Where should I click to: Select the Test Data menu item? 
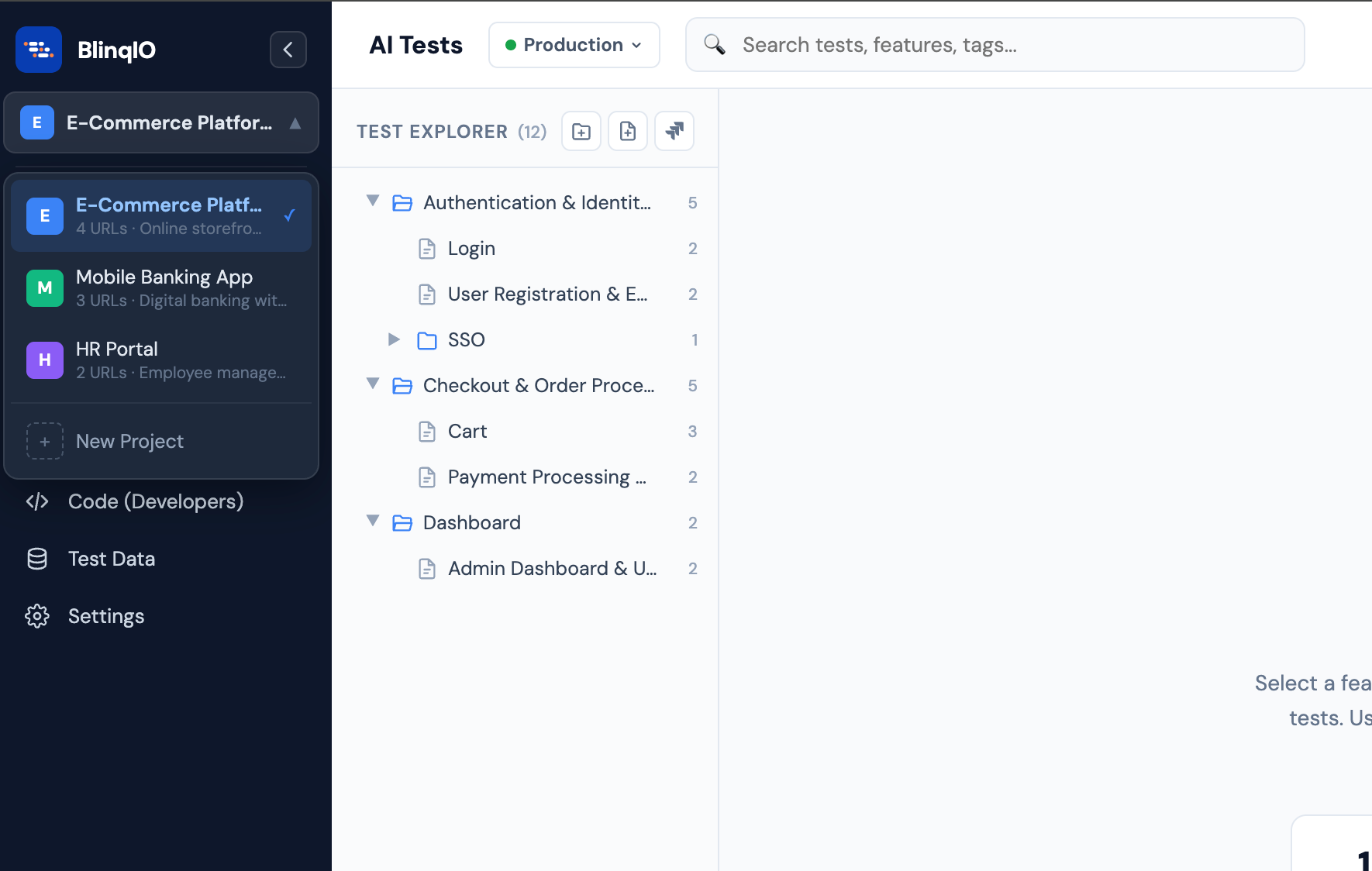coord(111,558)
